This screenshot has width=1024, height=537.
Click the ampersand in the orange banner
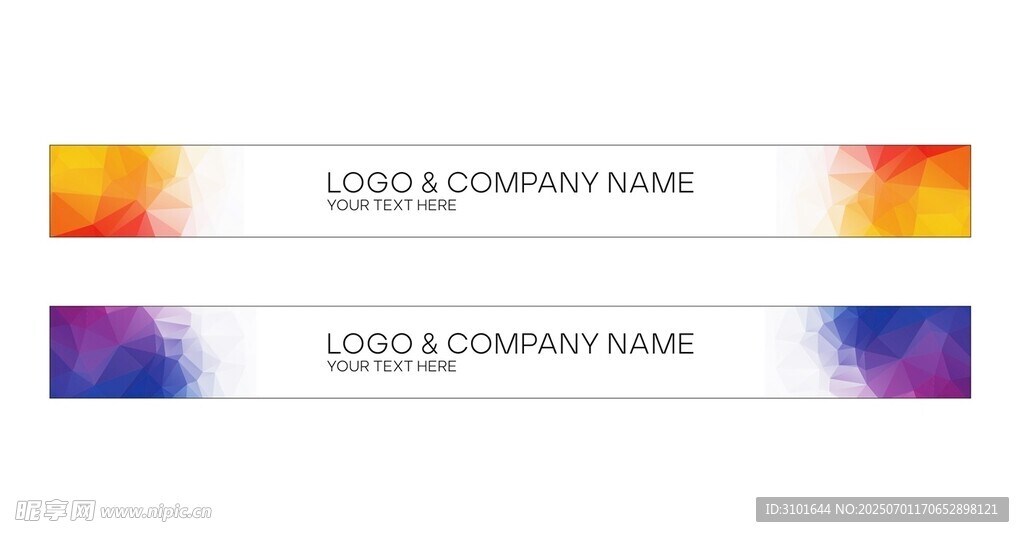tap(430, 183)
